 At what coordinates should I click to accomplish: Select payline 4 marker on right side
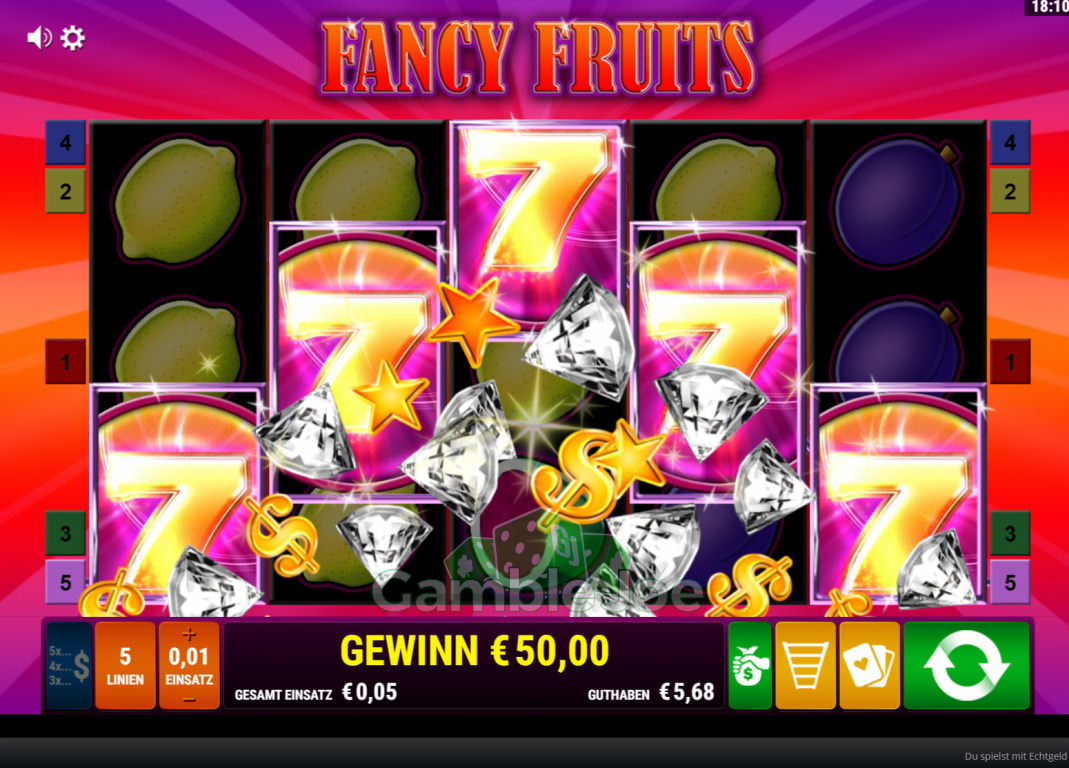(x=1010, y=143)
